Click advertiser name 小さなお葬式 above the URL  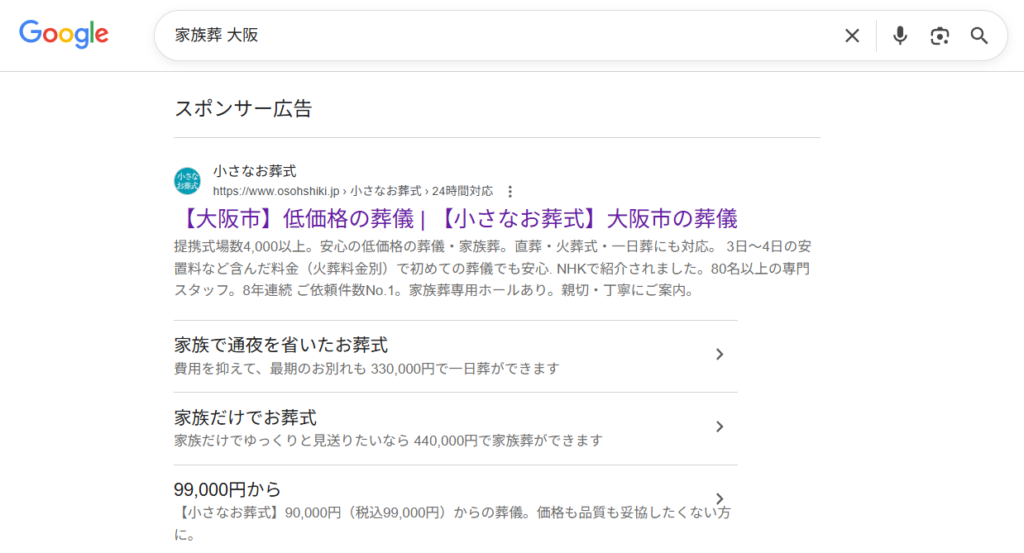click(x=255, y=171)
